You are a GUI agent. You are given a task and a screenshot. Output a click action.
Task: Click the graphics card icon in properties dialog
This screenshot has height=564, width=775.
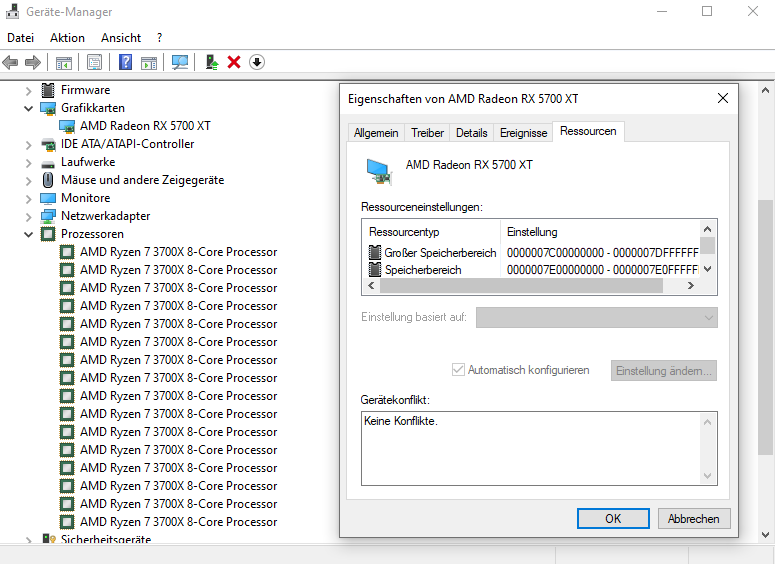379,172
